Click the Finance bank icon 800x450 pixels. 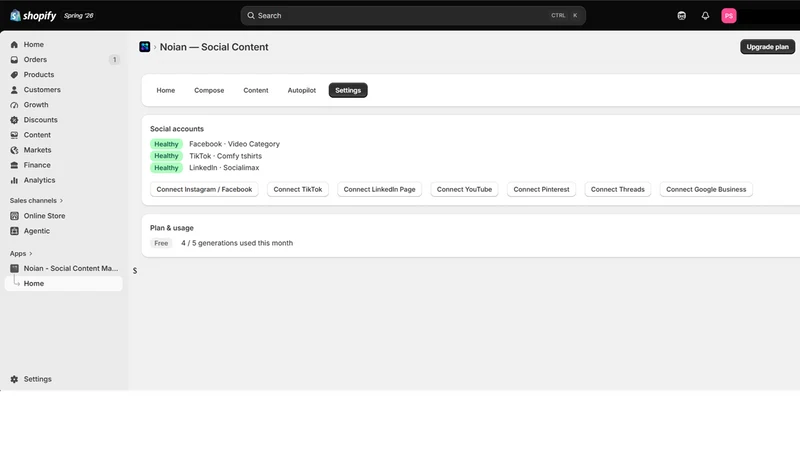click(x=14, y=165)
